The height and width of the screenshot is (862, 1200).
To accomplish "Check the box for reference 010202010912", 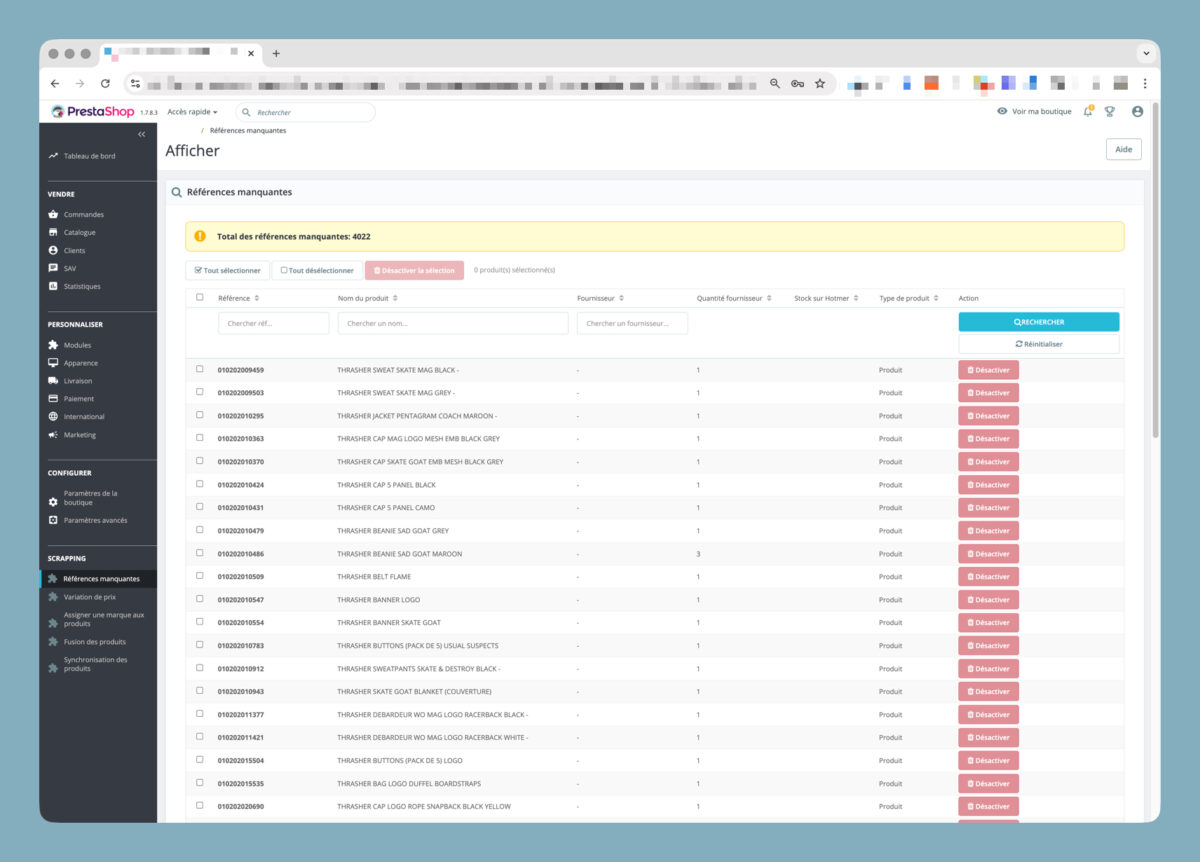I will (x=200, y=668).
